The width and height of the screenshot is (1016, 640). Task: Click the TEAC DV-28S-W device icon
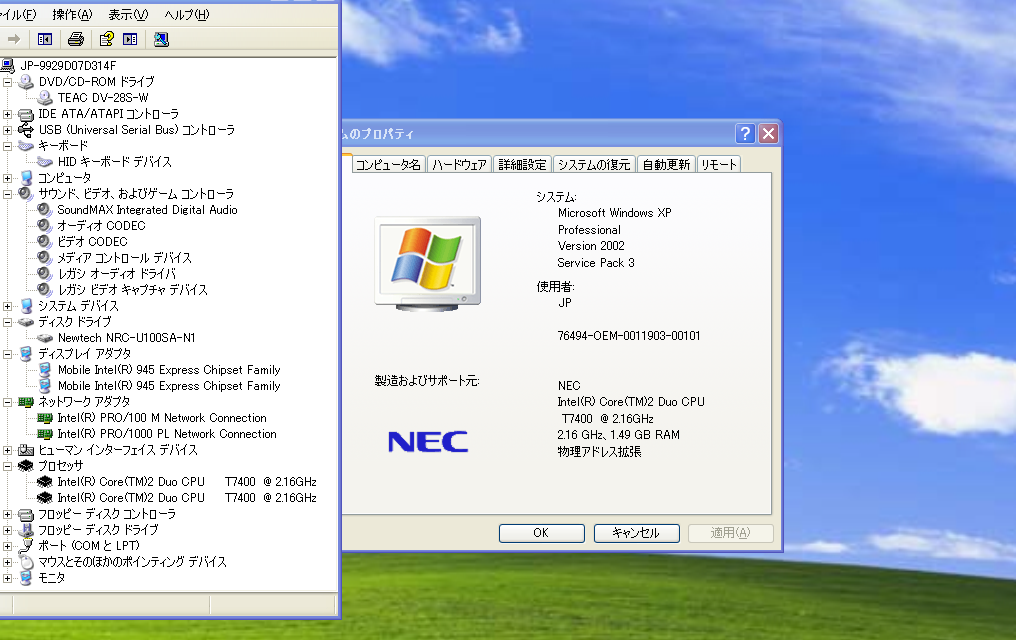[x=45, y=98]
